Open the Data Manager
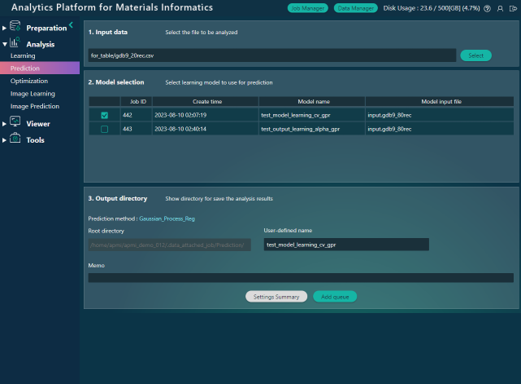Screen dimensions: 521x384 356,8
